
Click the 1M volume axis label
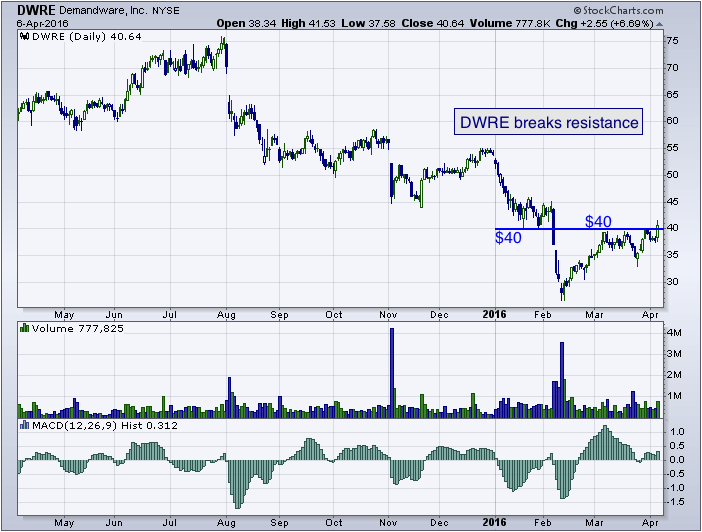[x=674, y=396]
